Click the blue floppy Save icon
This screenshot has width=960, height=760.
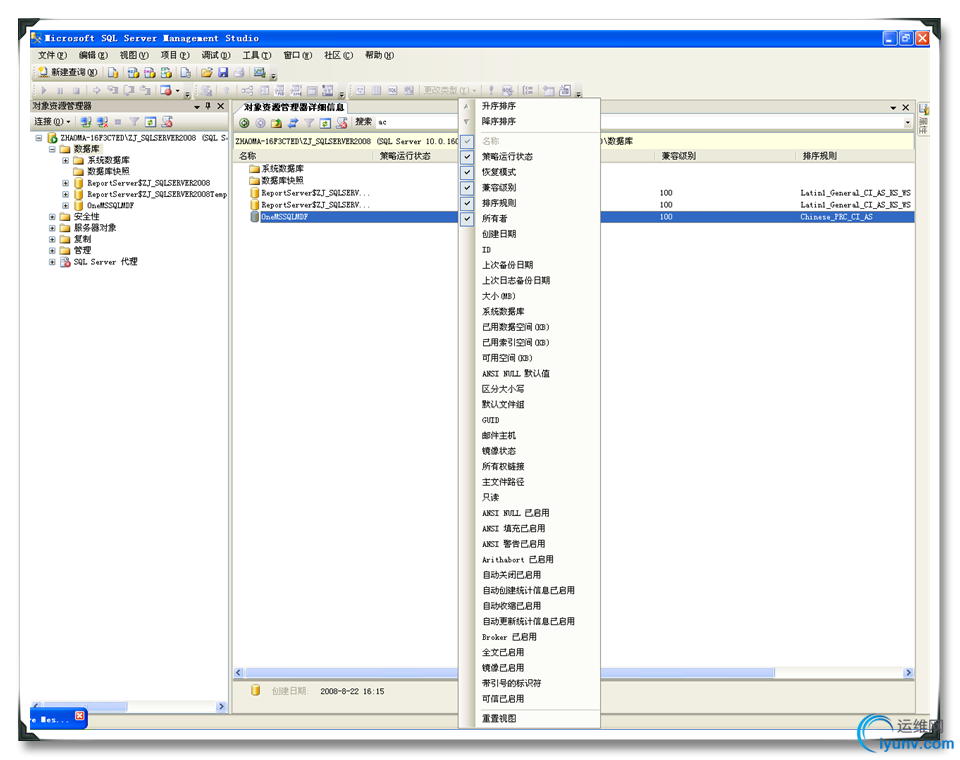(x=223, y=72)
